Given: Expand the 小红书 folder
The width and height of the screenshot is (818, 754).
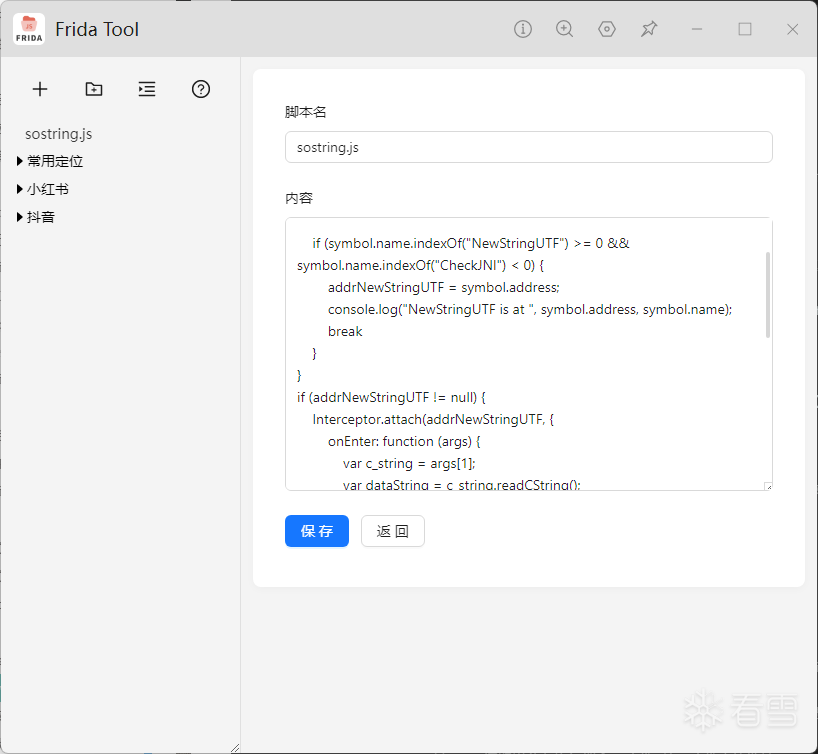Looking at the screenshot, I should pyautogui.click(x=43, y=189).
